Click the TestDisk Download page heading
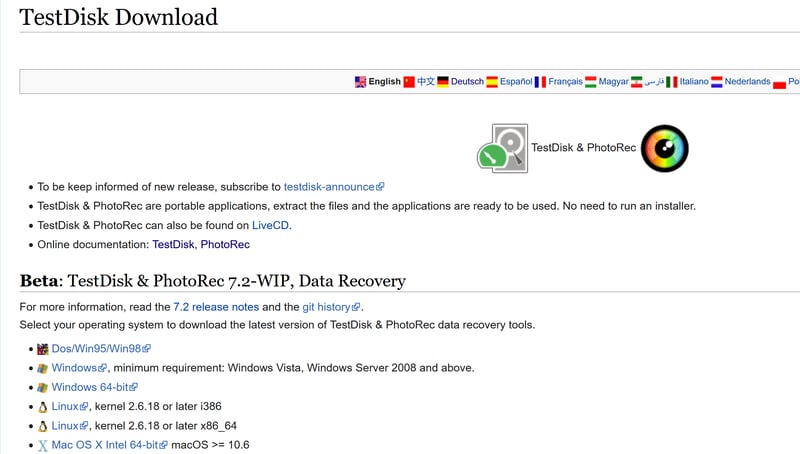Image resolution: width=800 pixels, height=454 pixels. pyautogui.click(x=118, y=17)
